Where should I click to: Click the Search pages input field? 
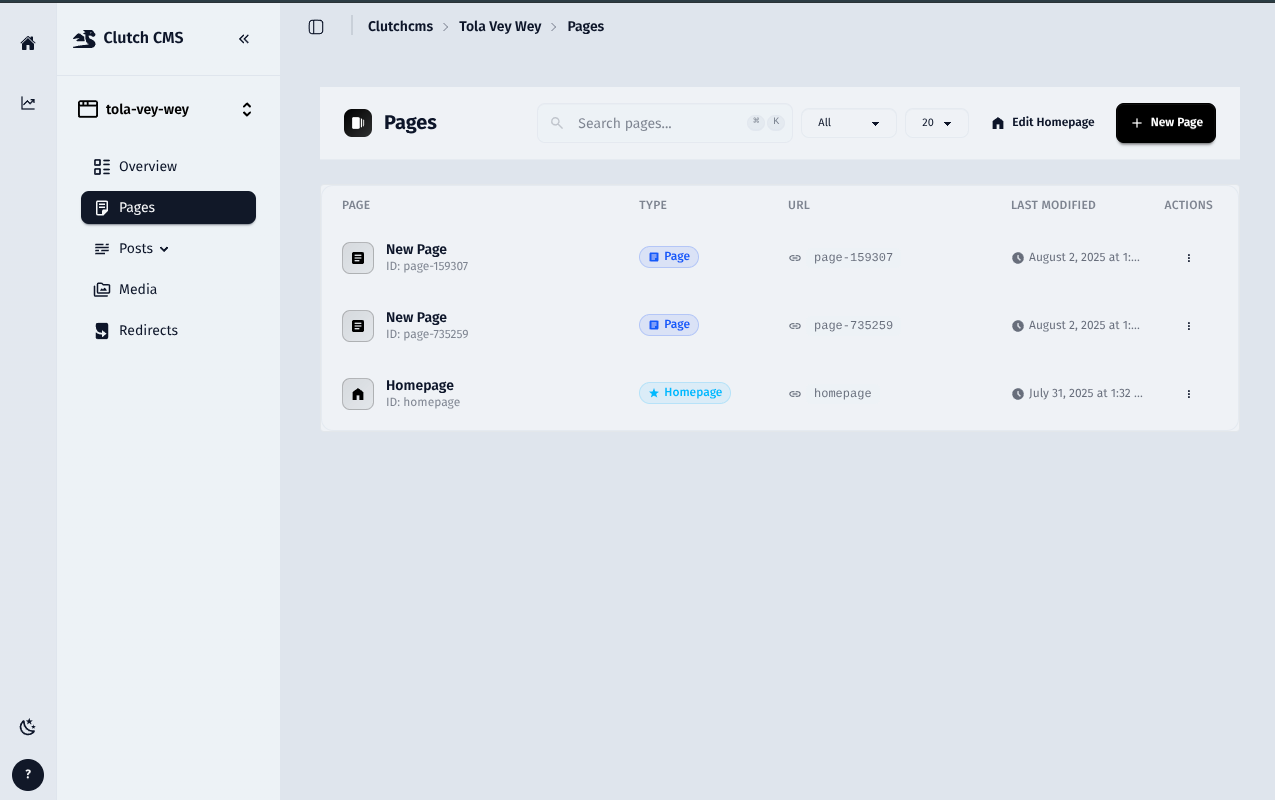click(650, 122)
